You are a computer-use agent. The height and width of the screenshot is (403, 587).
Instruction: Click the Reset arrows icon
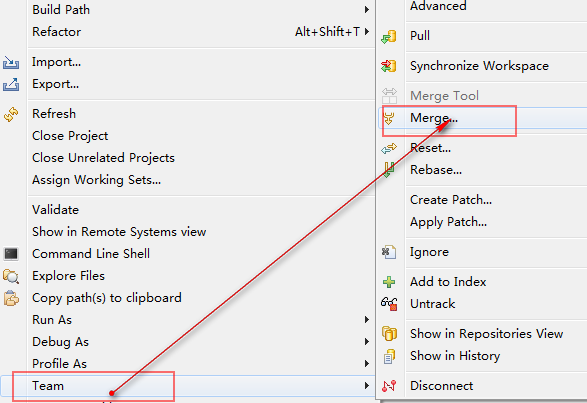coord(389,148)
